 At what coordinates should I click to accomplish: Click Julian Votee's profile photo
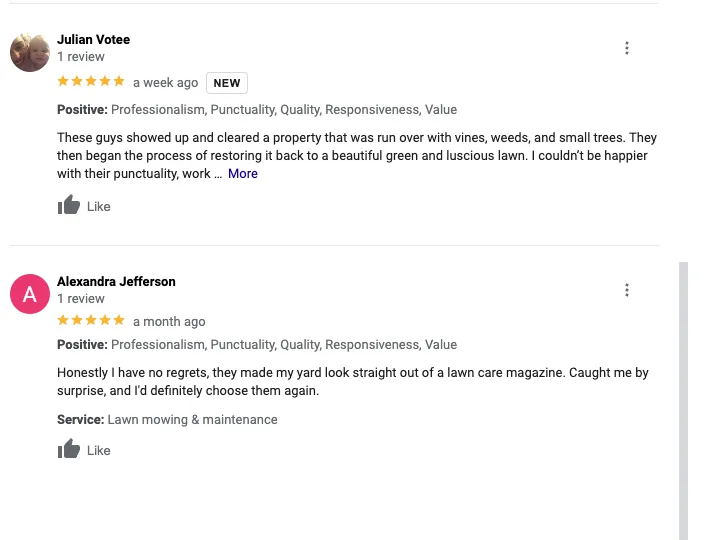(30, 52)
